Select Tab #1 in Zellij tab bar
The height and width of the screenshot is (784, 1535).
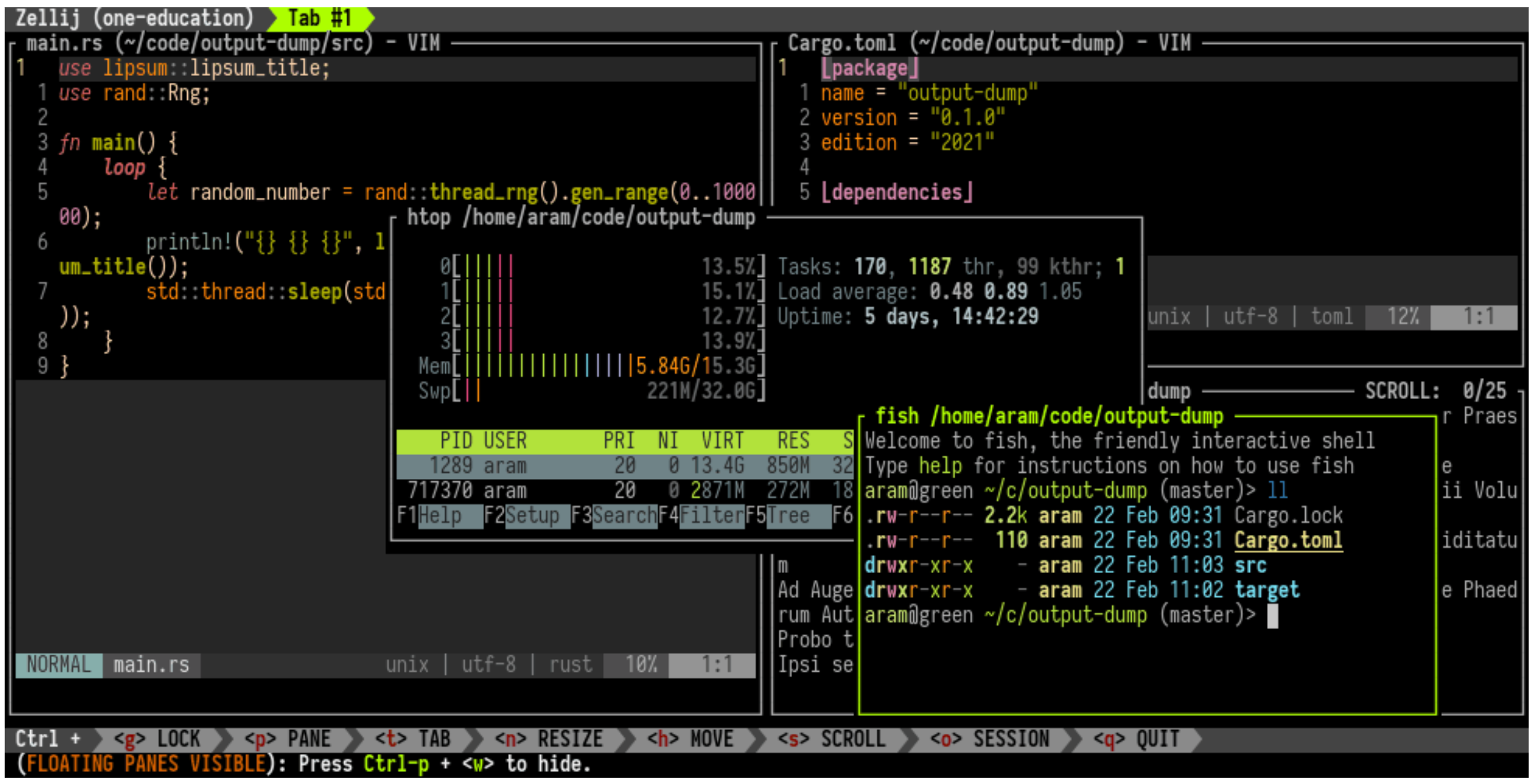pos(320,18)
